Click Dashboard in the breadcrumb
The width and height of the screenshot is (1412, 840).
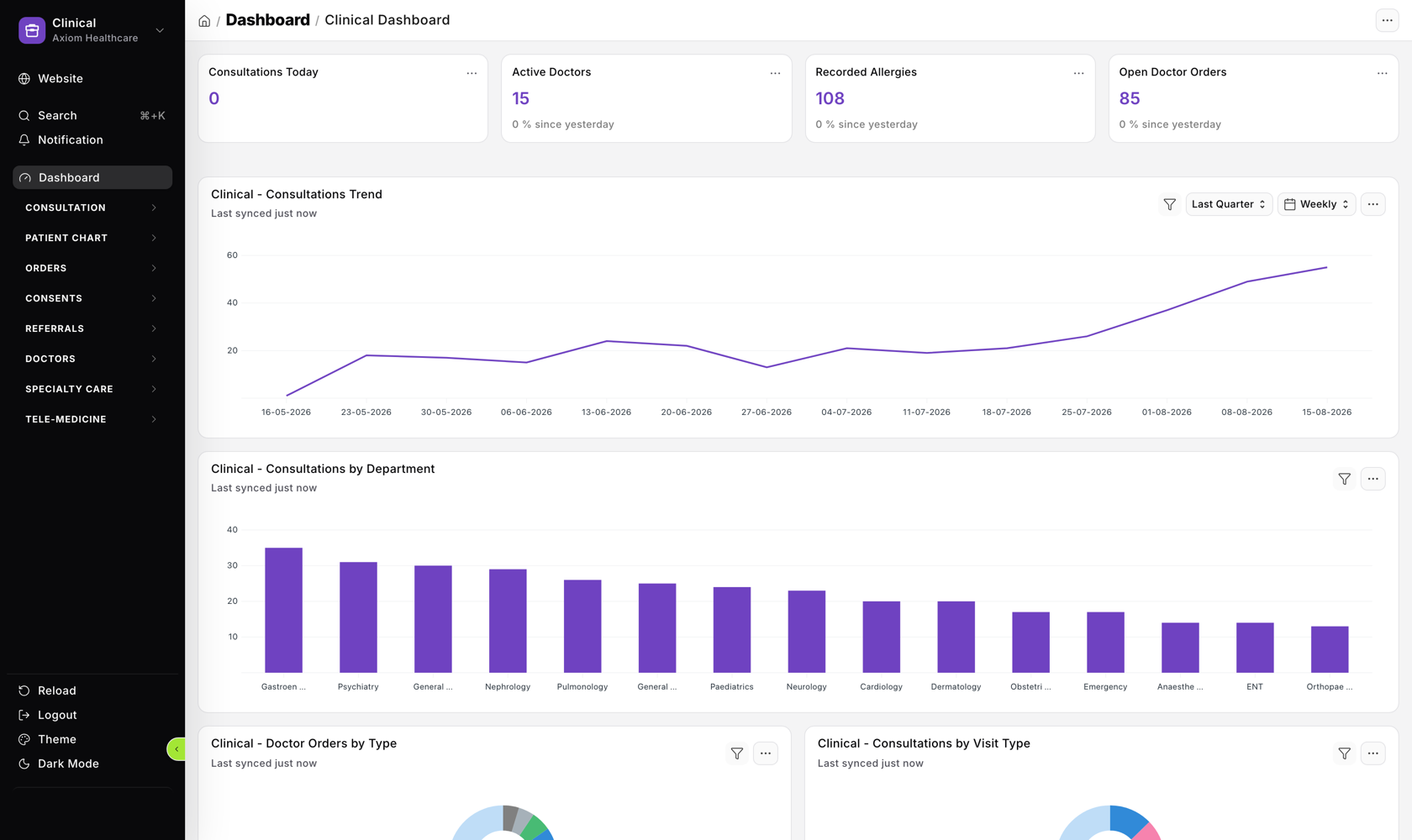click(267, 20)
